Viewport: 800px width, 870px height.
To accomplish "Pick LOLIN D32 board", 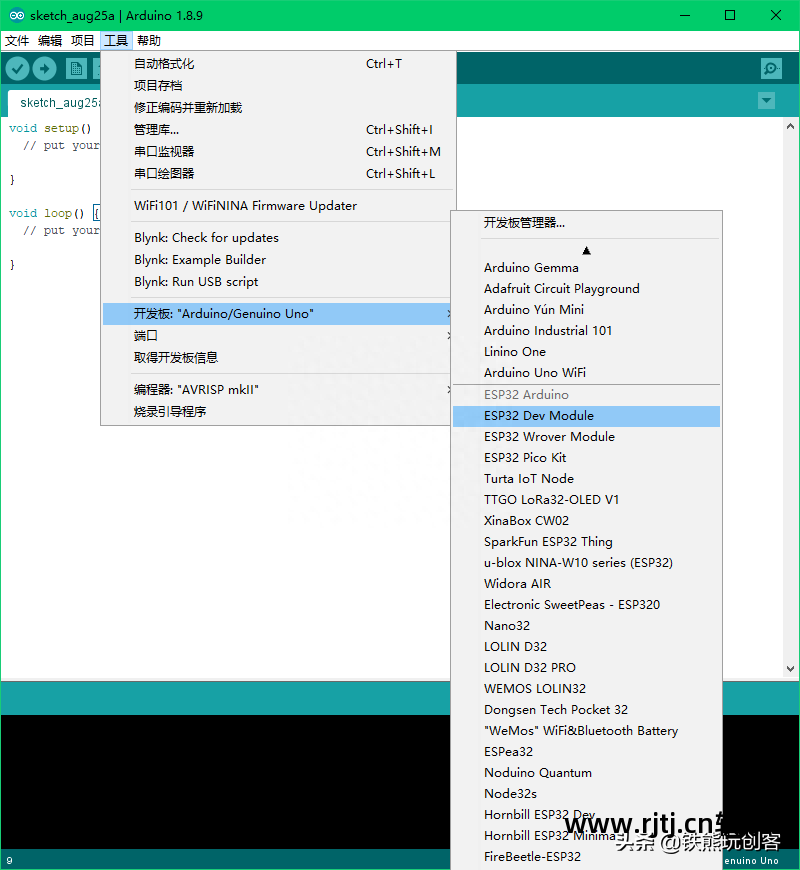I will 586,647.
